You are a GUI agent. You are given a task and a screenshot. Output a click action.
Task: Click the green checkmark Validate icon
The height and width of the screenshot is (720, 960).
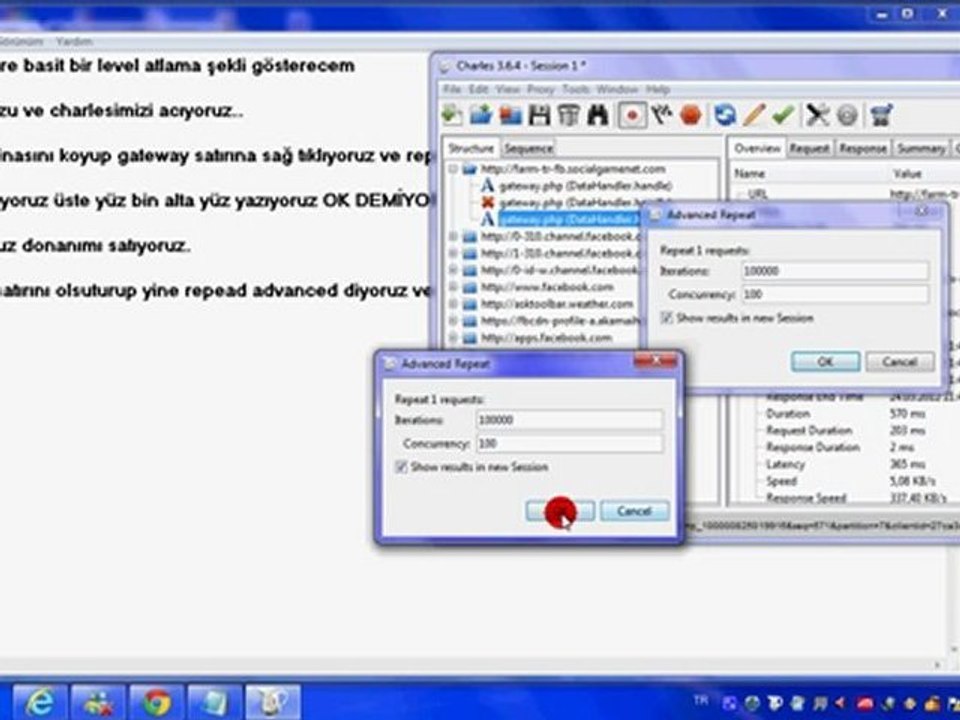[x=783, y=114]
